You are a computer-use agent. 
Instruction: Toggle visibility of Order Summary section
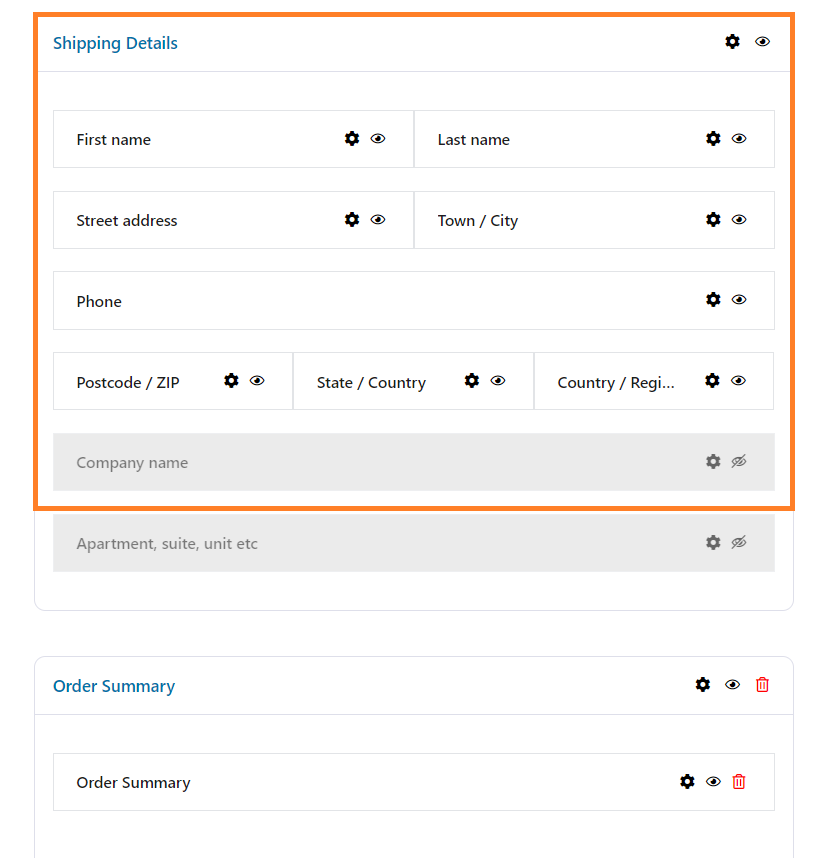[x=732, y=685]
